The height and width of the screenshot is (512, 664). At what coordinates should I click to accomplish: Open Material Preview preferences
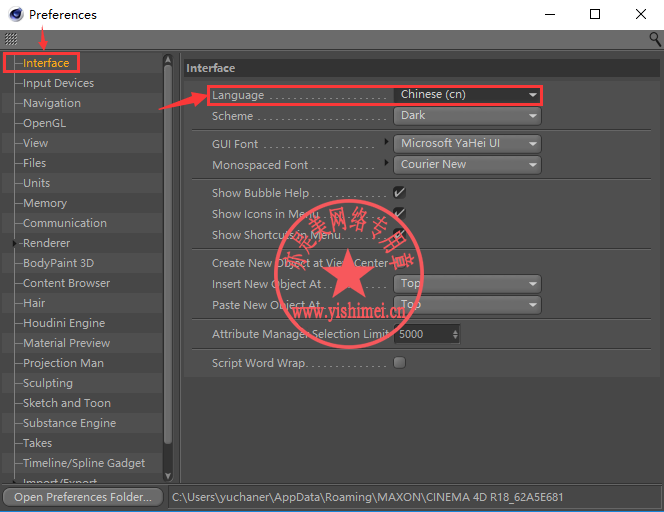(66, 343)
